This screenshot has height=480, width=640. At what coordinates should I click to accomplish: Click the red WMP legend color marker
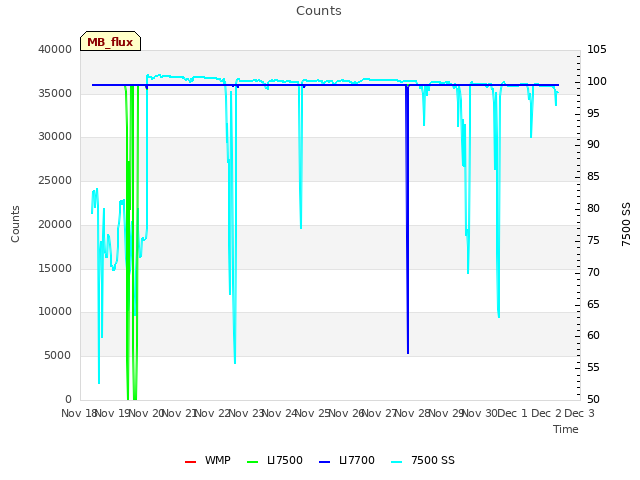191,462
